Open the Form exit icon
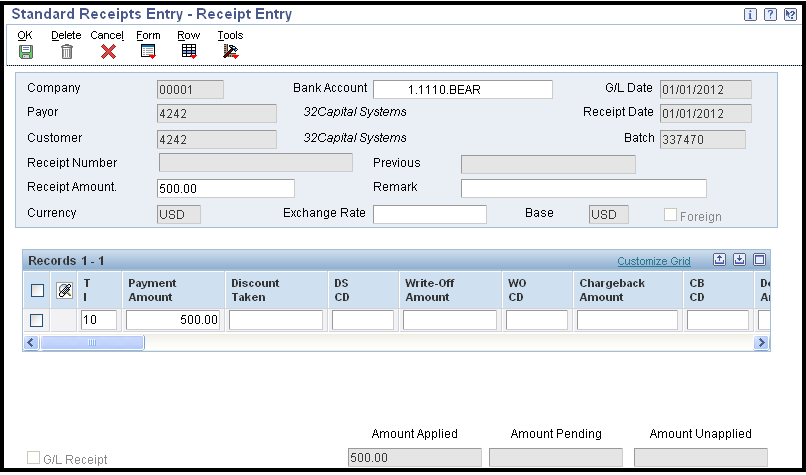 pos(148,51)
